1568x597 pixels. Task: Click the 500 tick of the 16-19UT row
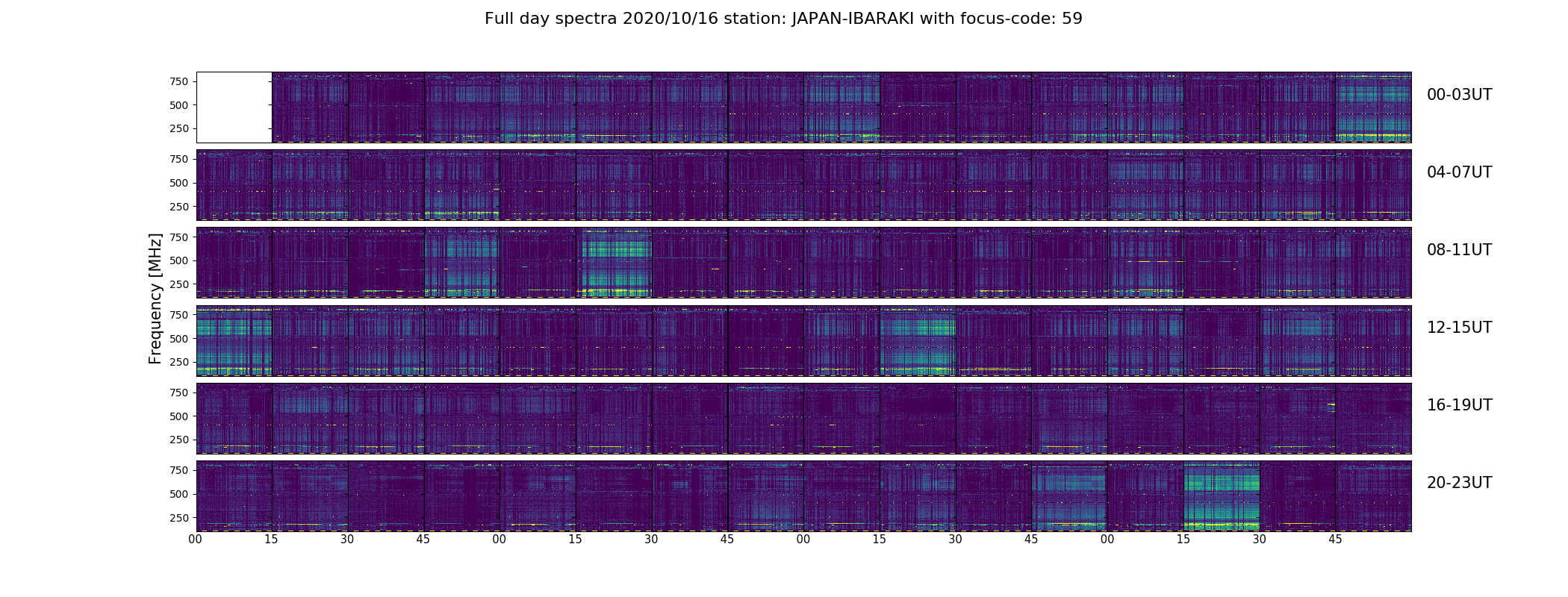(178, 416)
